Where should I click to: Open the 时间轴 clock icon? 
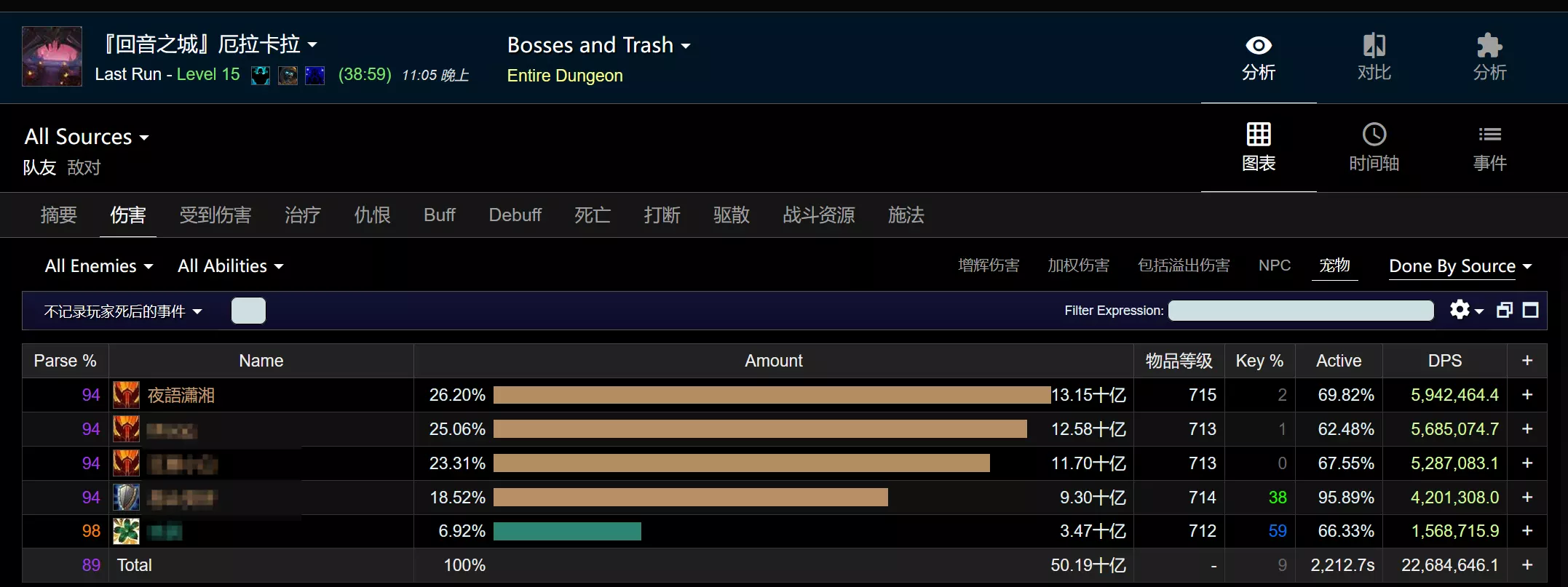(x=1374, y=135)
